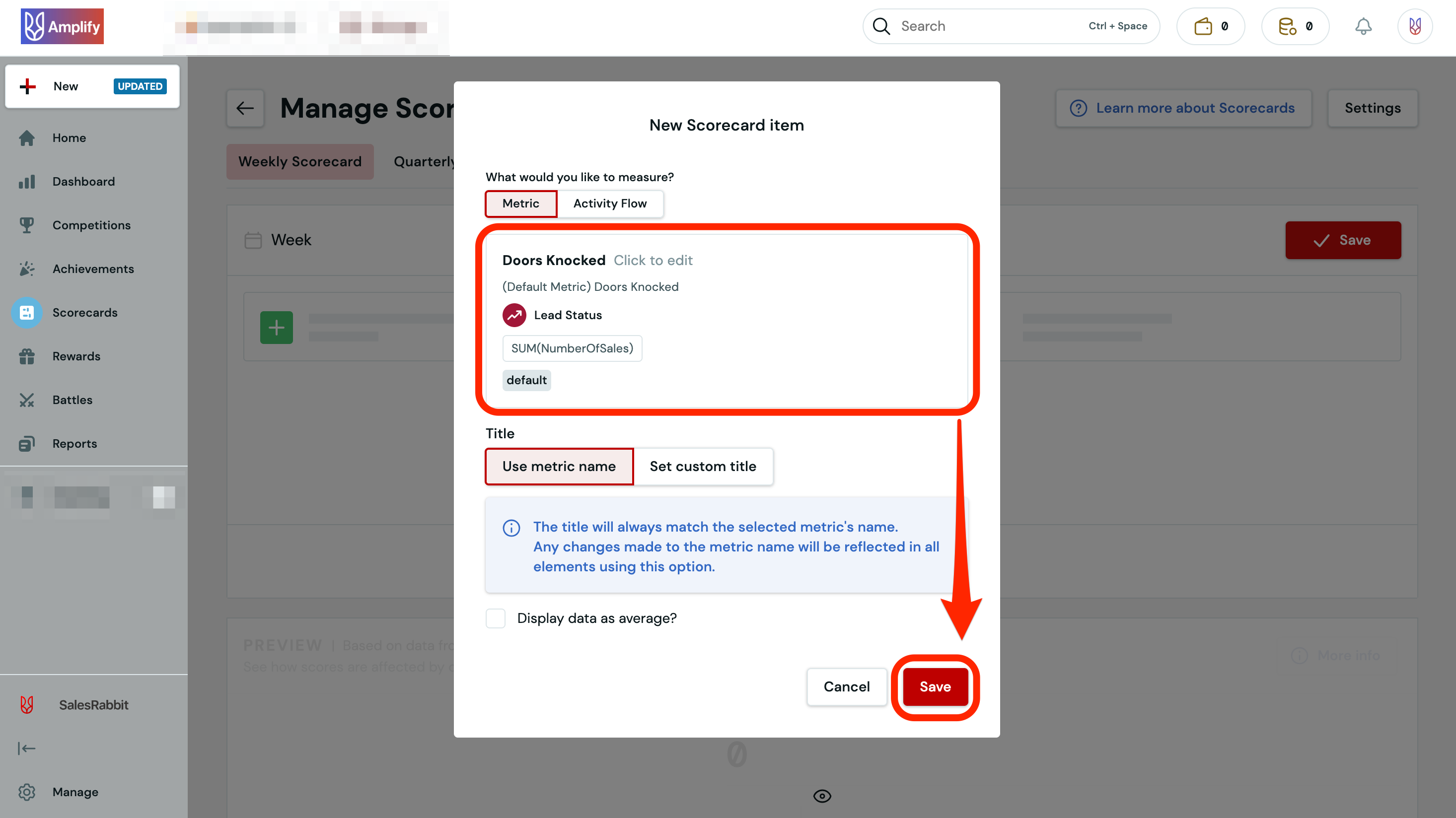This screenshot has height=818, width=1456.
Task: Cancel the New Scorecard item dialog
Action: 846,686
